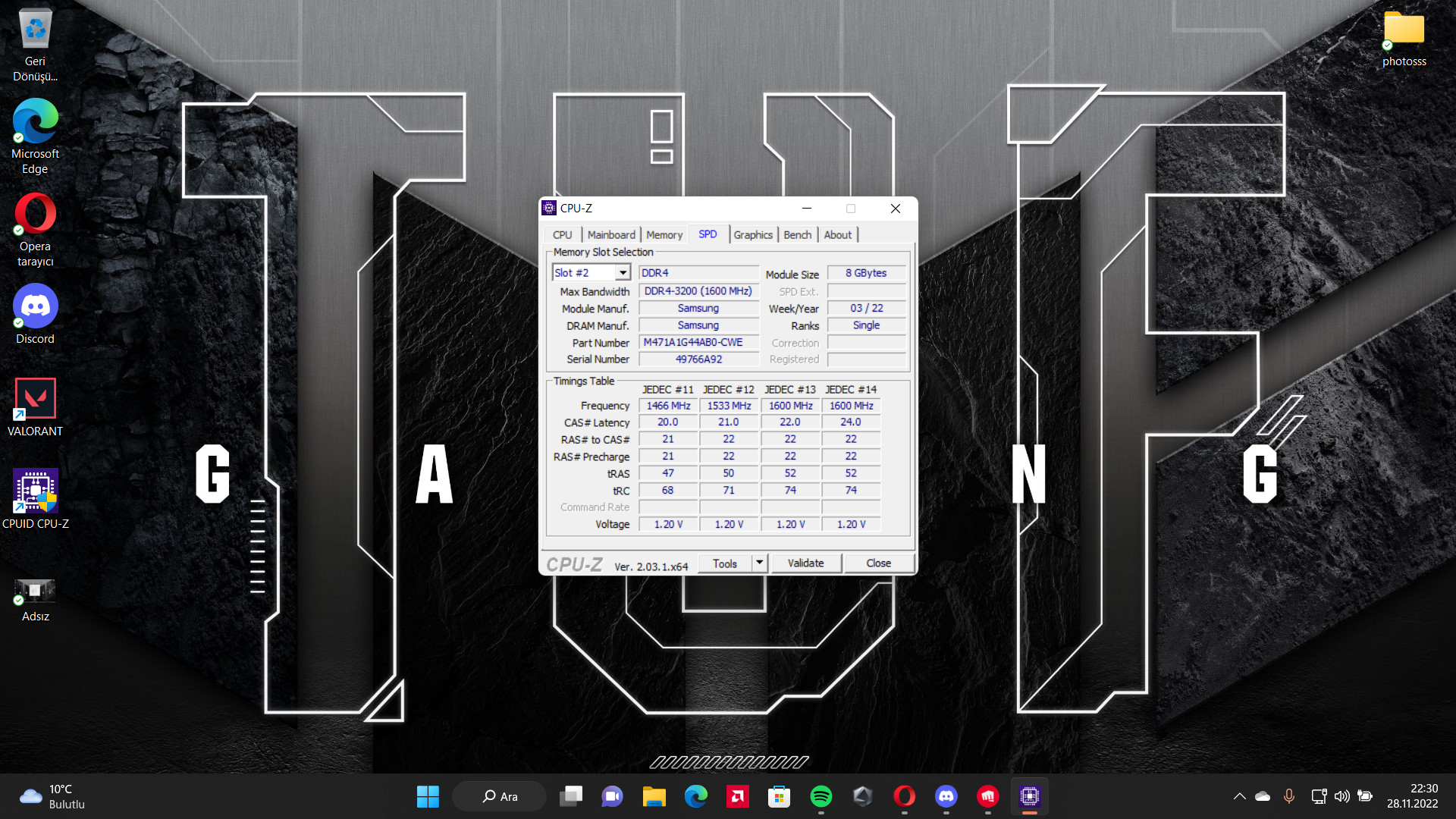Image resolution: width=1456 pixels, height=819 pixels.
Task: Open the Microsoft Store taskbar icon
Action: [x=779, y=796]
